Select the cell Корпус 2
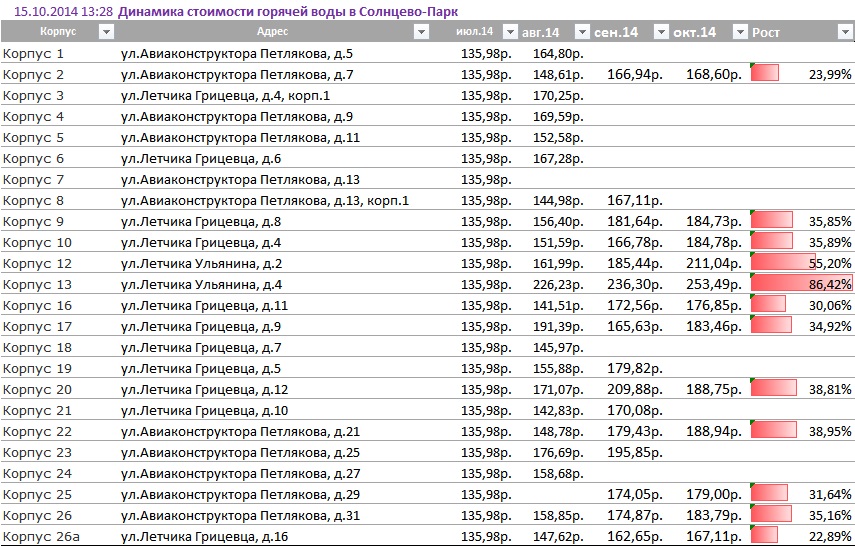 tap(33, 74)
